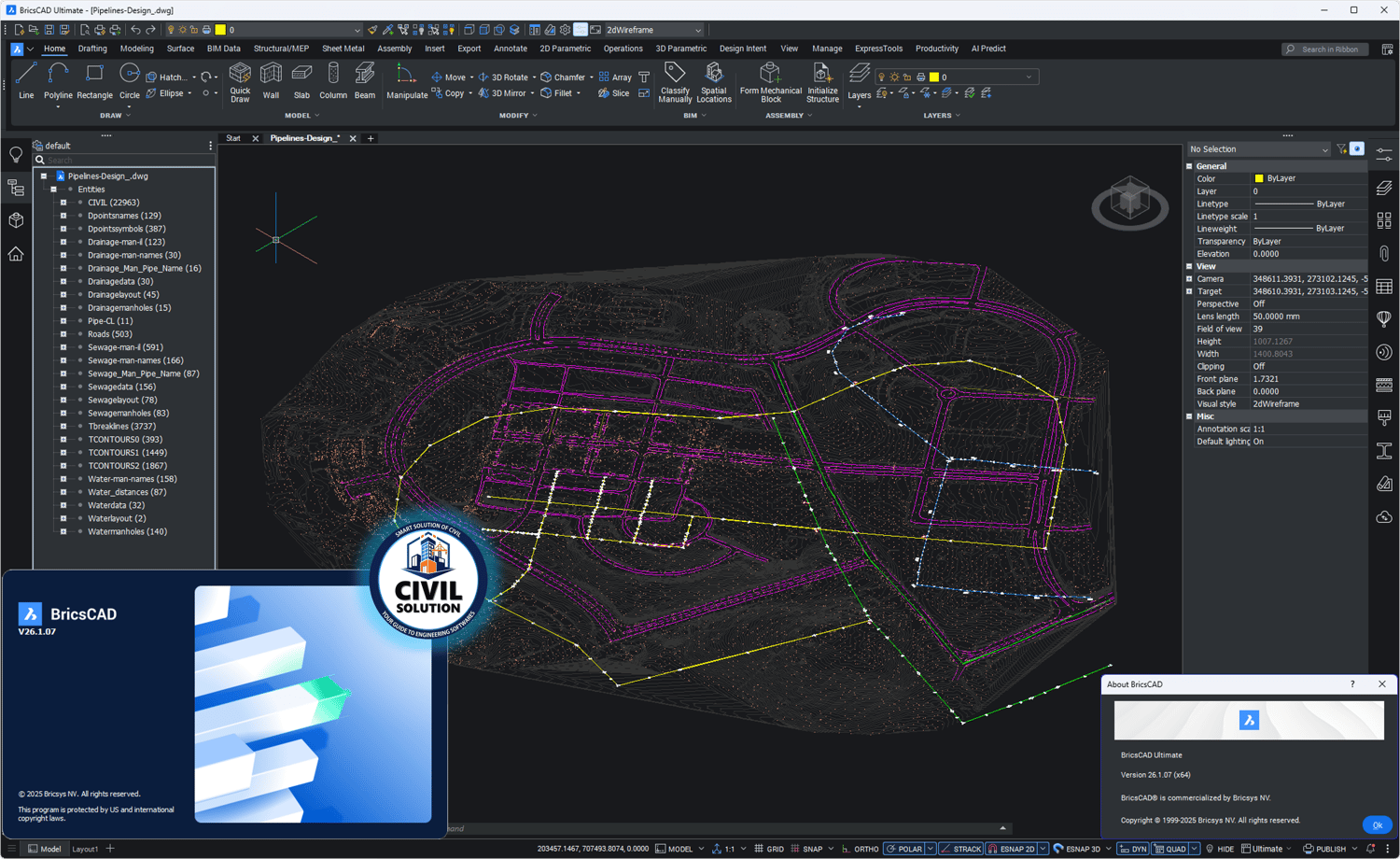1400x859 pixels.
Task: Click the Undo icon in quick toolbar
Action: (135, 30)
